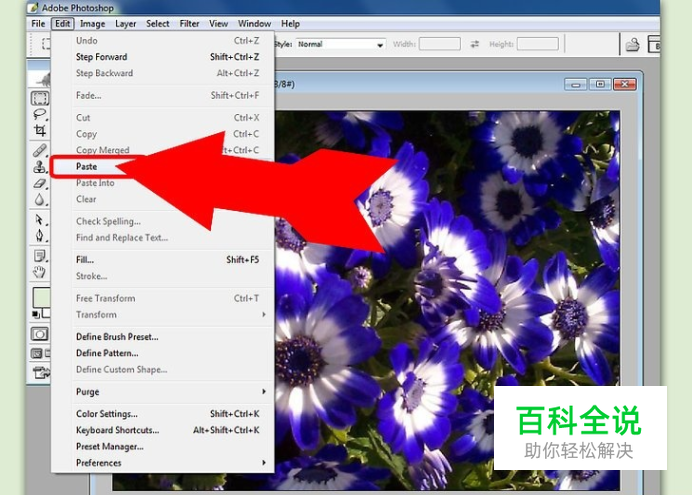Swap width and height values
Screen dimensions: 692x495
click(474, 44)
